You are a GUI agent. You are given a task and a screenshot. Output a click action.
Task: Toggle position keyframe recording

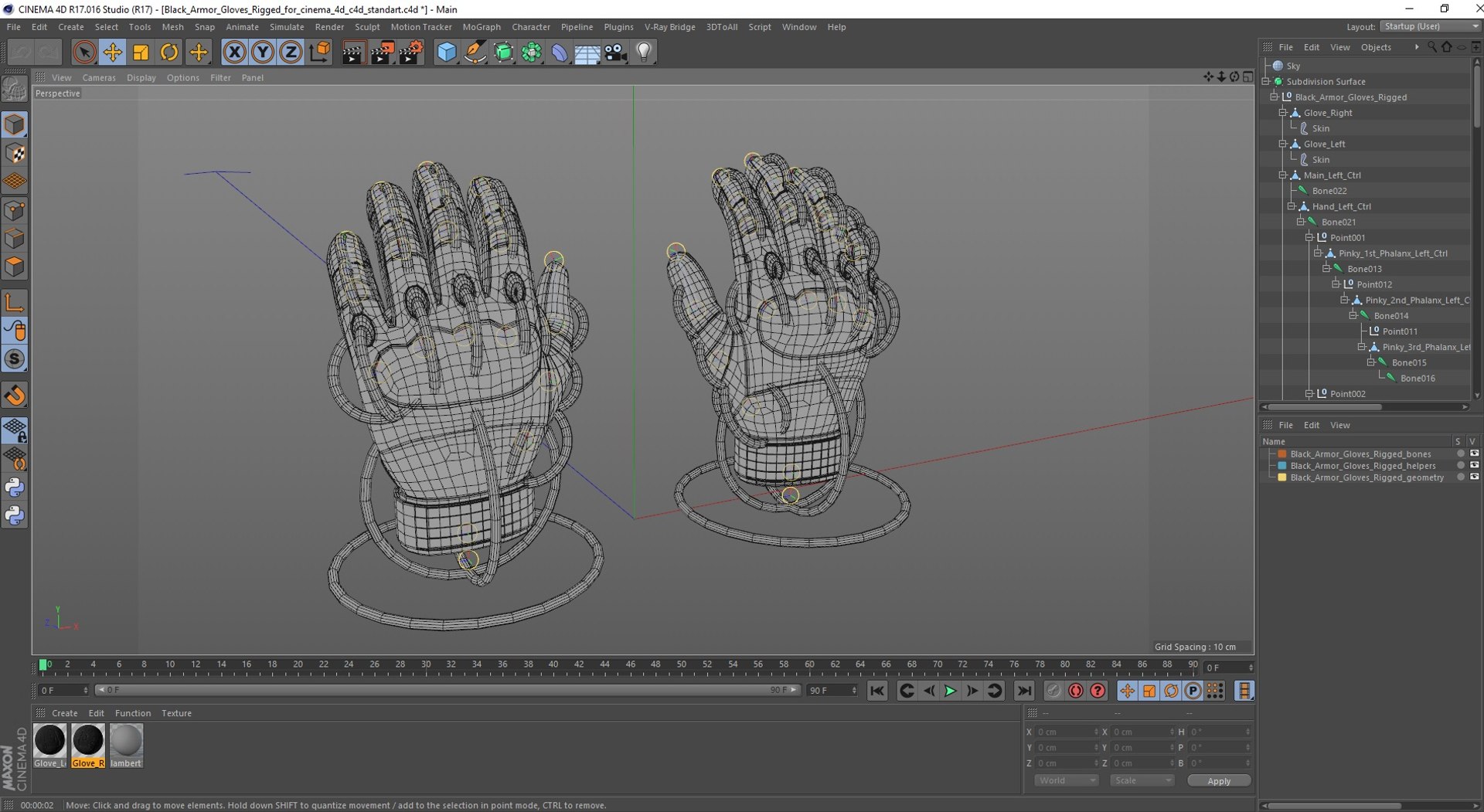1128,691
